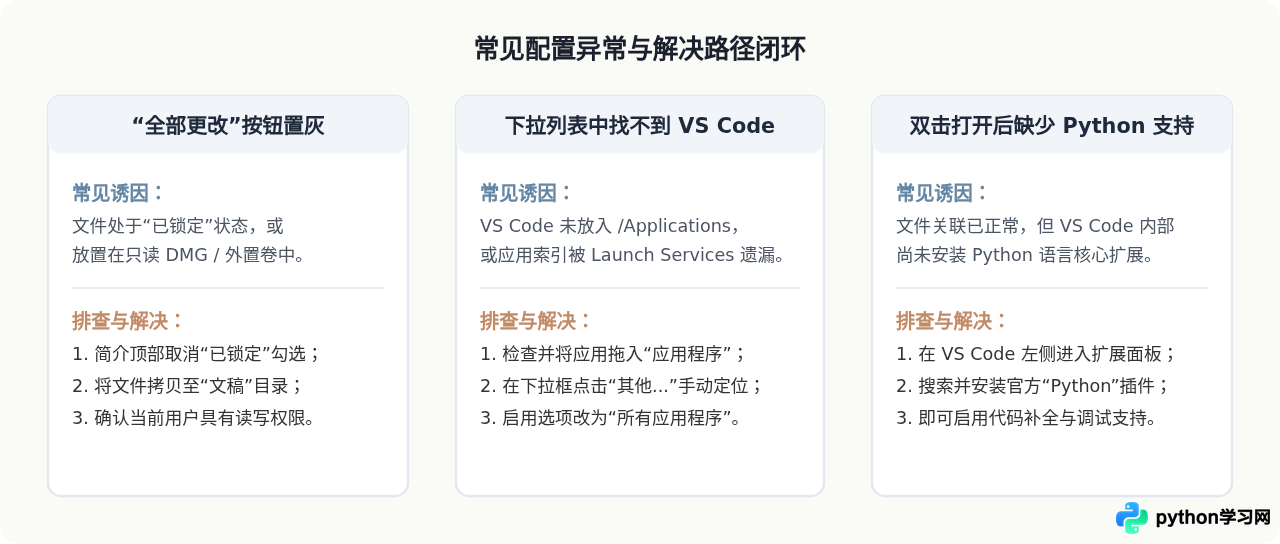Select the card header 双击打开后缺少 Python 支持
Image resolution: width=1280 pixels, height=544 pixels.
[1052, 125]
